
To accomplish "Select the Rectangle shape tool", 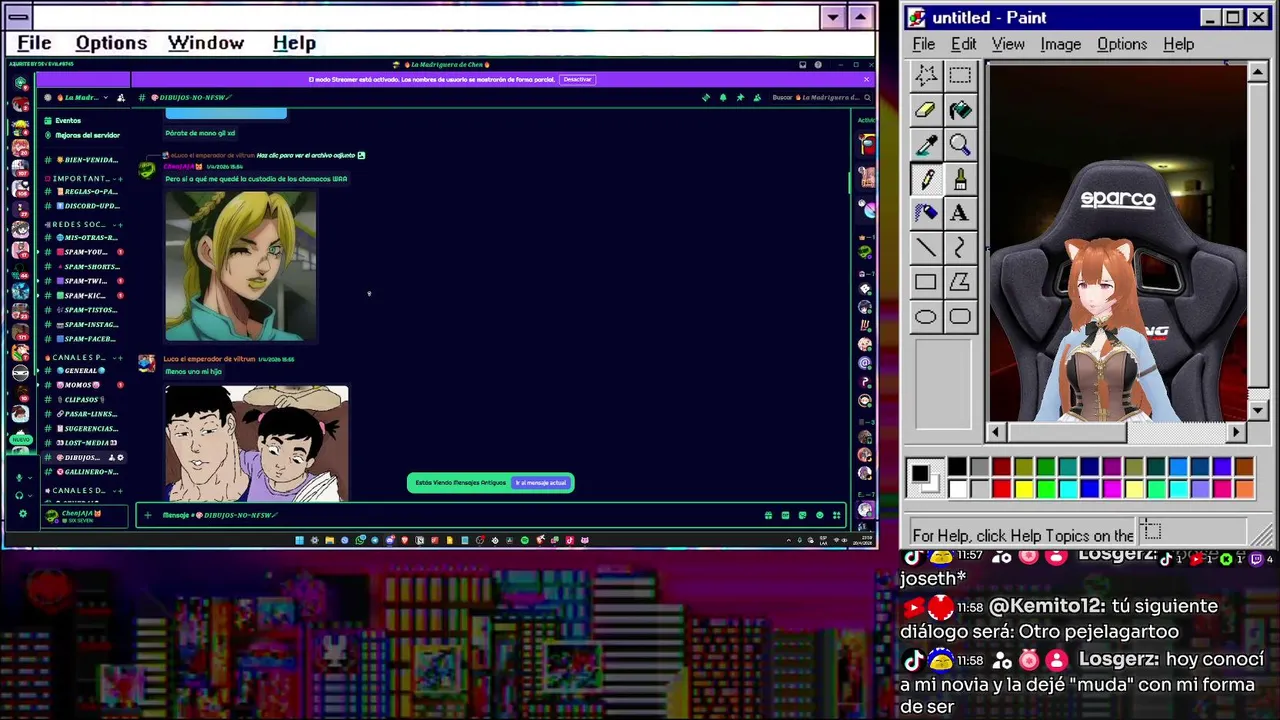I will coord(926,282).
